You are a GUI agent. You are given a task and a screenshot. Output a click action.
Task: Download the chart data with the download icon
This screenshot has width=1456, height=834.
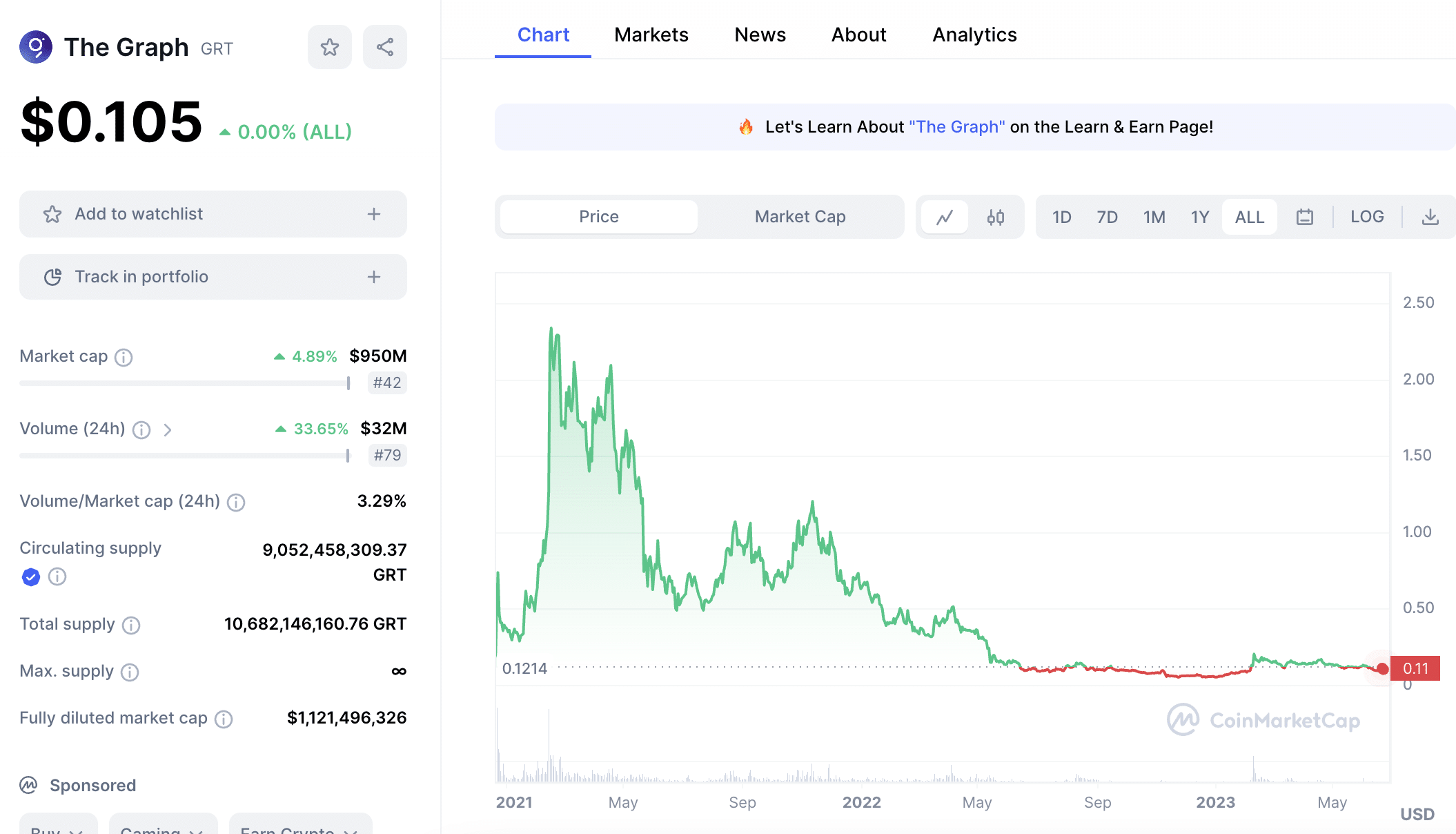(x=1430, y=217)
